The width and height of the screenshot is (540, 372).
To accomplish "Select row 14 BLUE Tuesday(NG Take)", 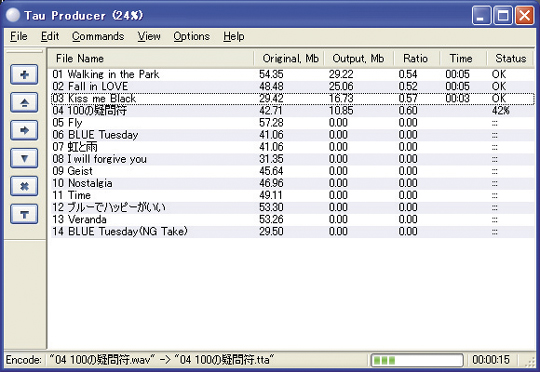I will 293,231.
